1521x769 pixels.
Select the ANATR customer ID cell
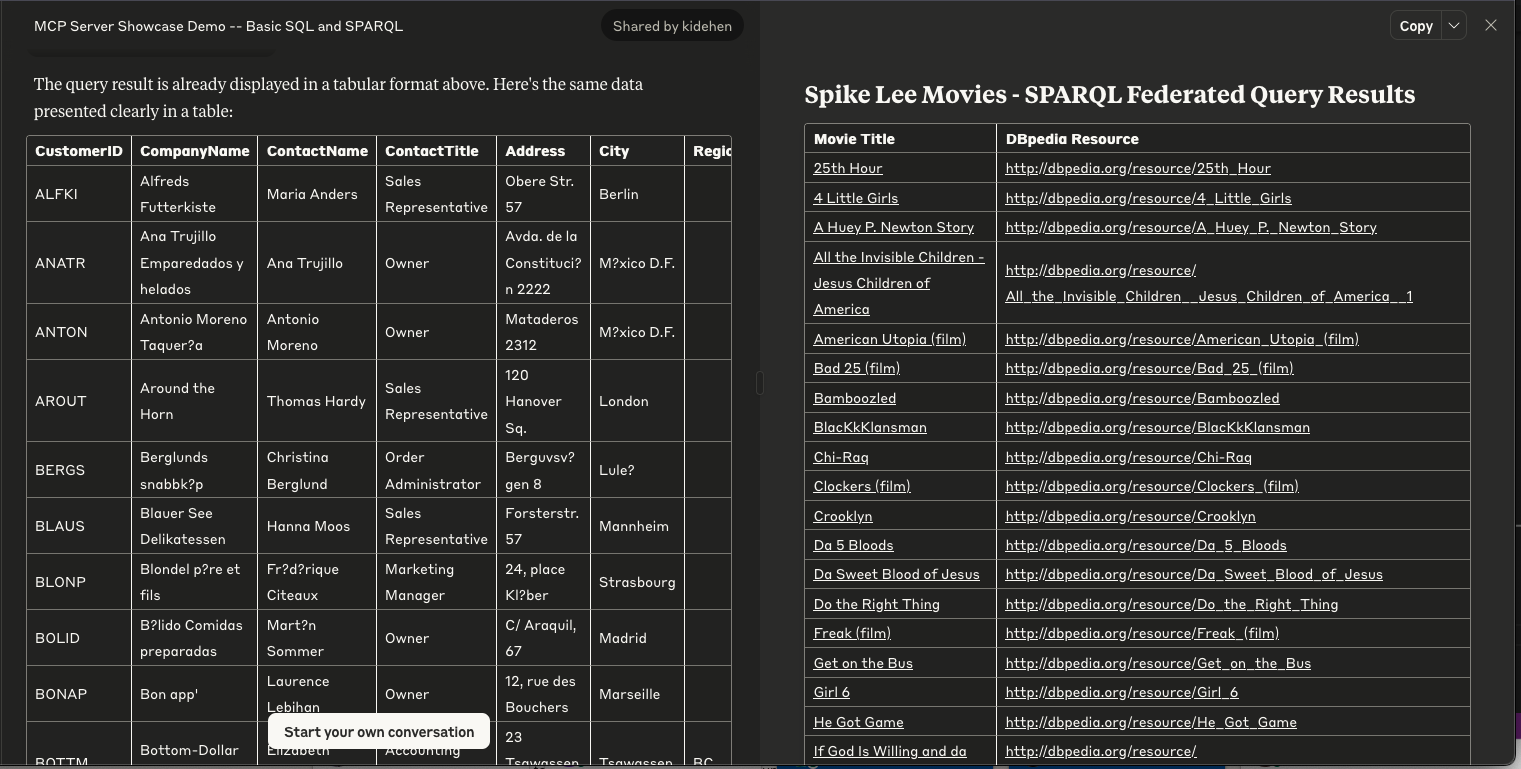click(79, 263)
